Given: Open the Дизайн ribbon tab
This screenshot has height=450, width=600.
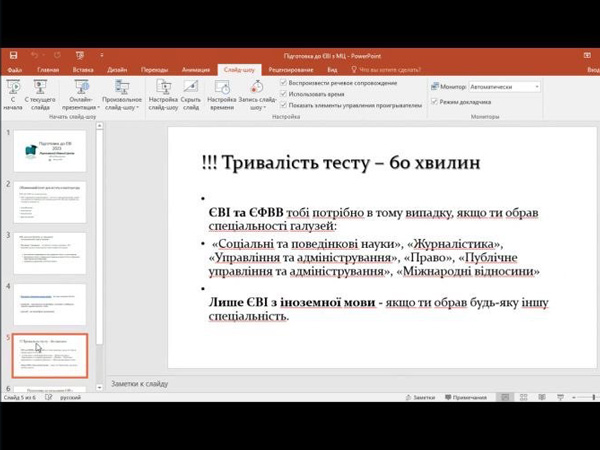Looking at the screenshot, I should point(117,70).
